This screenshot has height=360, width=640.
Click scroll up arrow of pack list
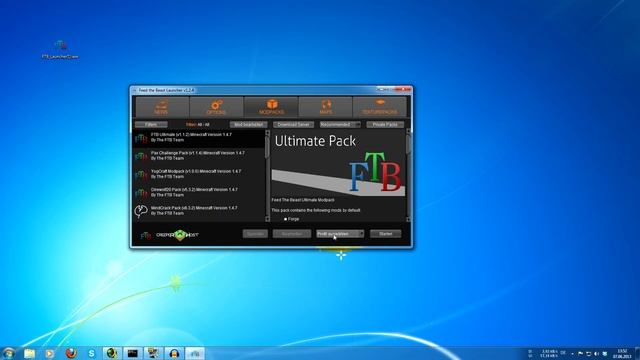pyautogui.click(x=268, y=133)
